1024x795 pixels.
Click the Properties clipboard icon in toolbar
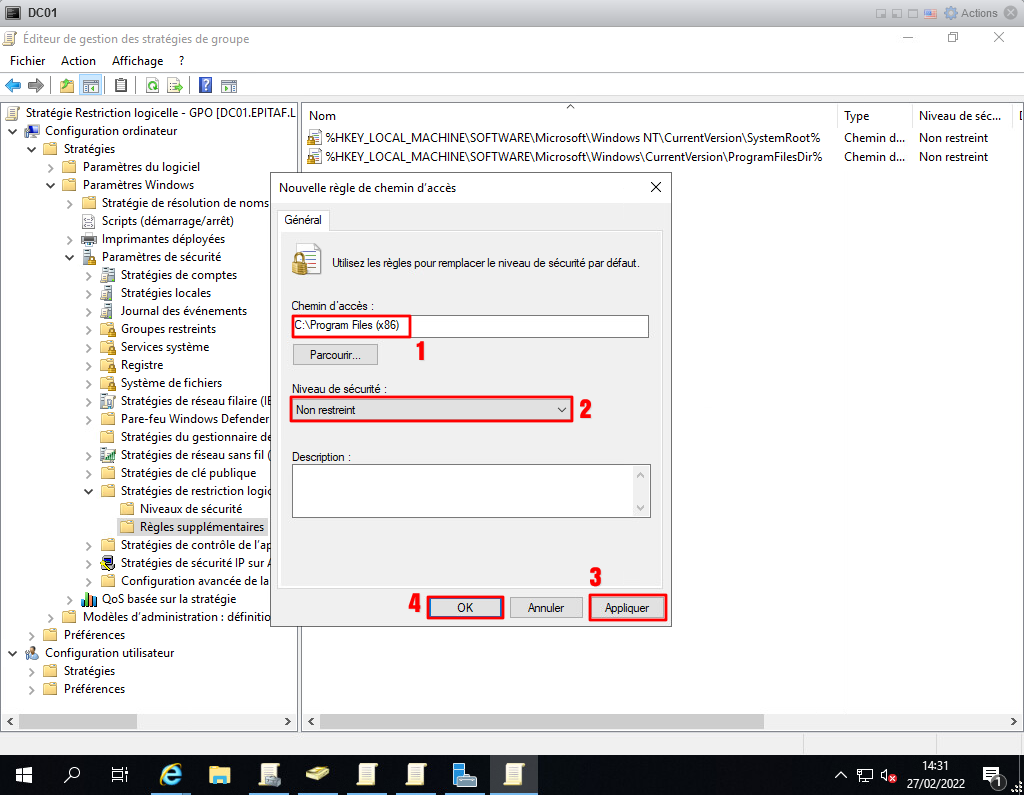tap(121, 85)
